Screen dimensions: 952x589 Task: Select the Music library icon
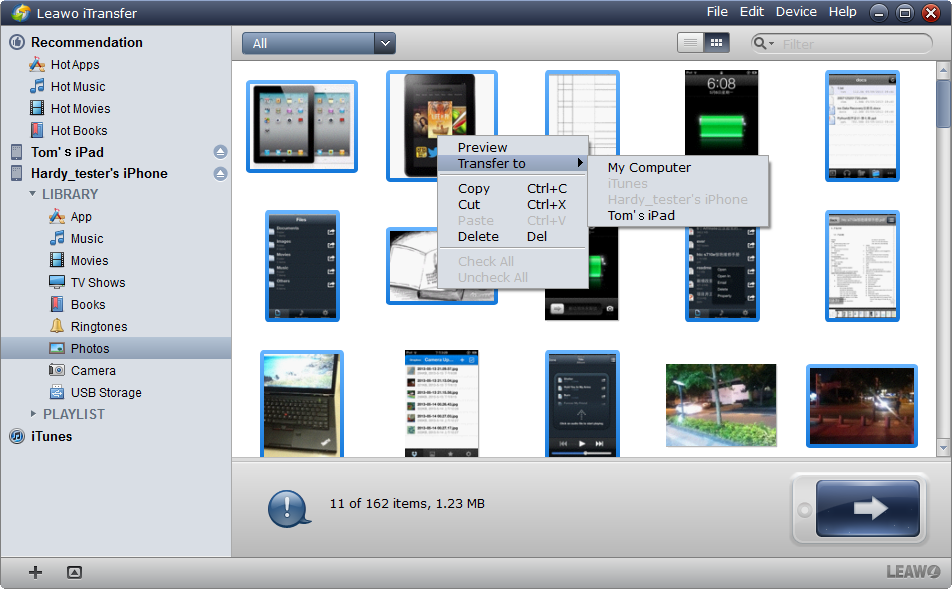pos(57,239)
